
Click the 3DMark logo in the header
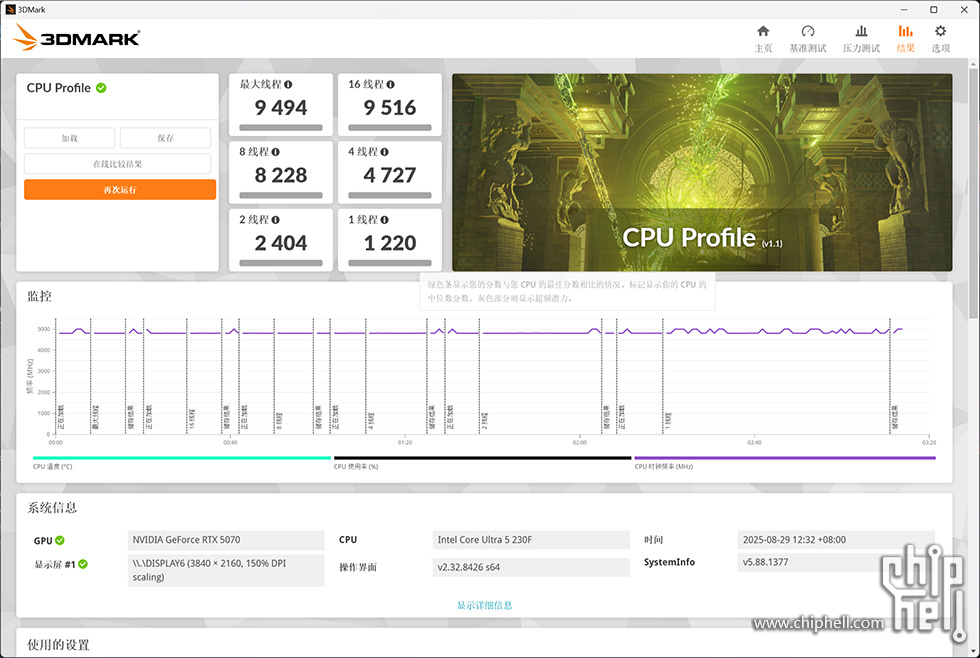coord(76,37)
